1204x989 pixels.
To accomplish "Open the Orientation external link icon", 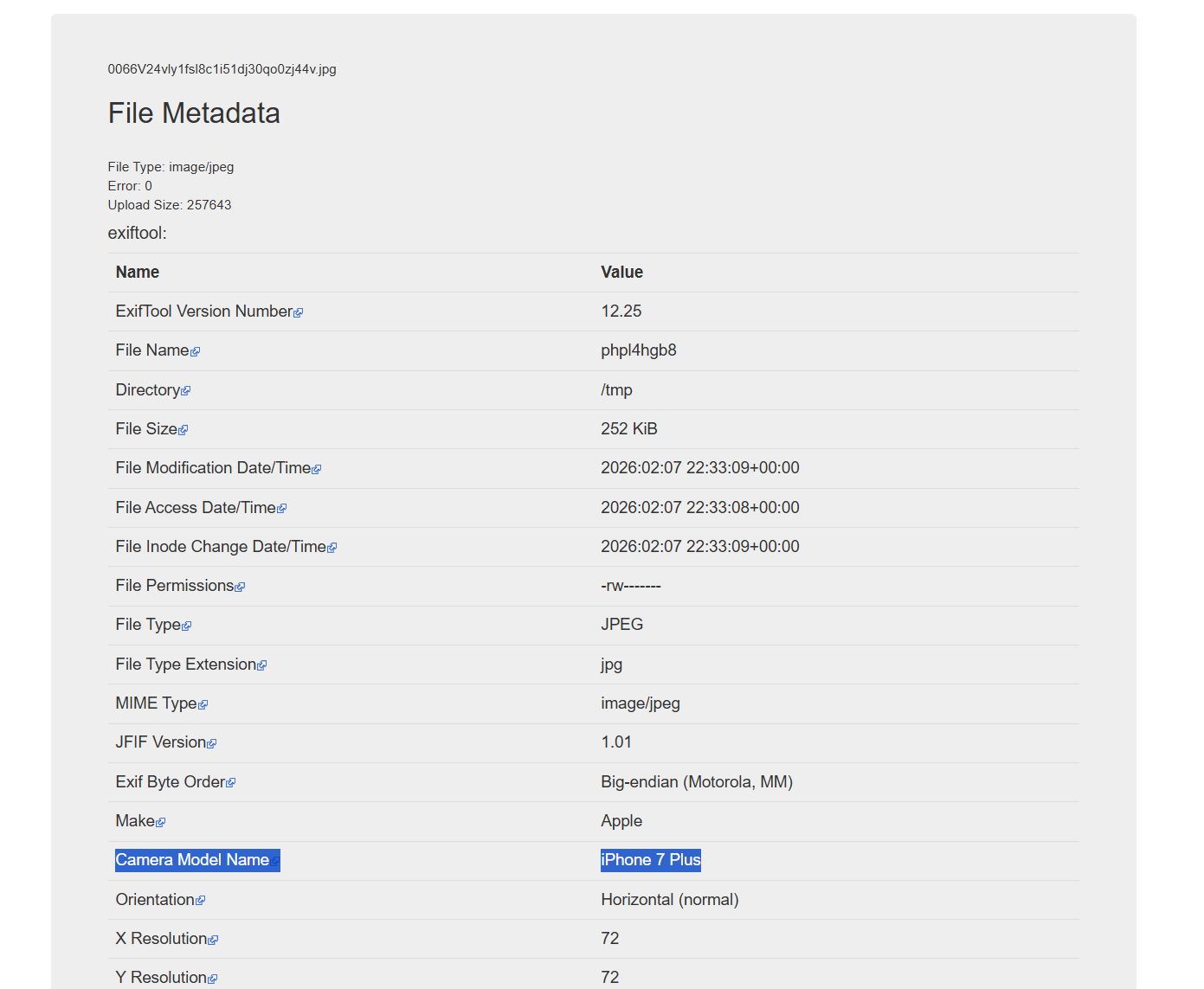I will pyautogui.click(x=201, y=901).
